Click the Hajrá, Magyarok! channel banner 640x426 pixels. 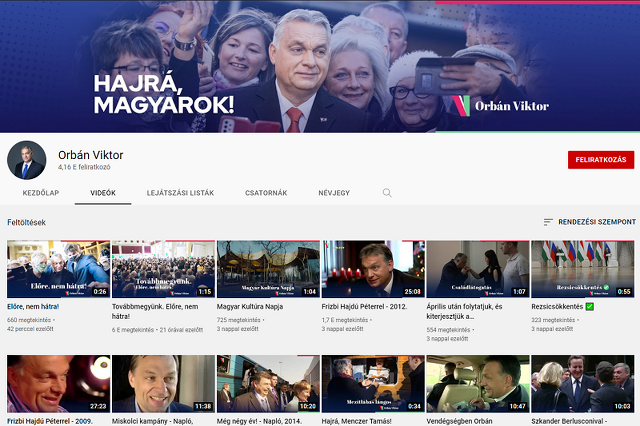320,66
